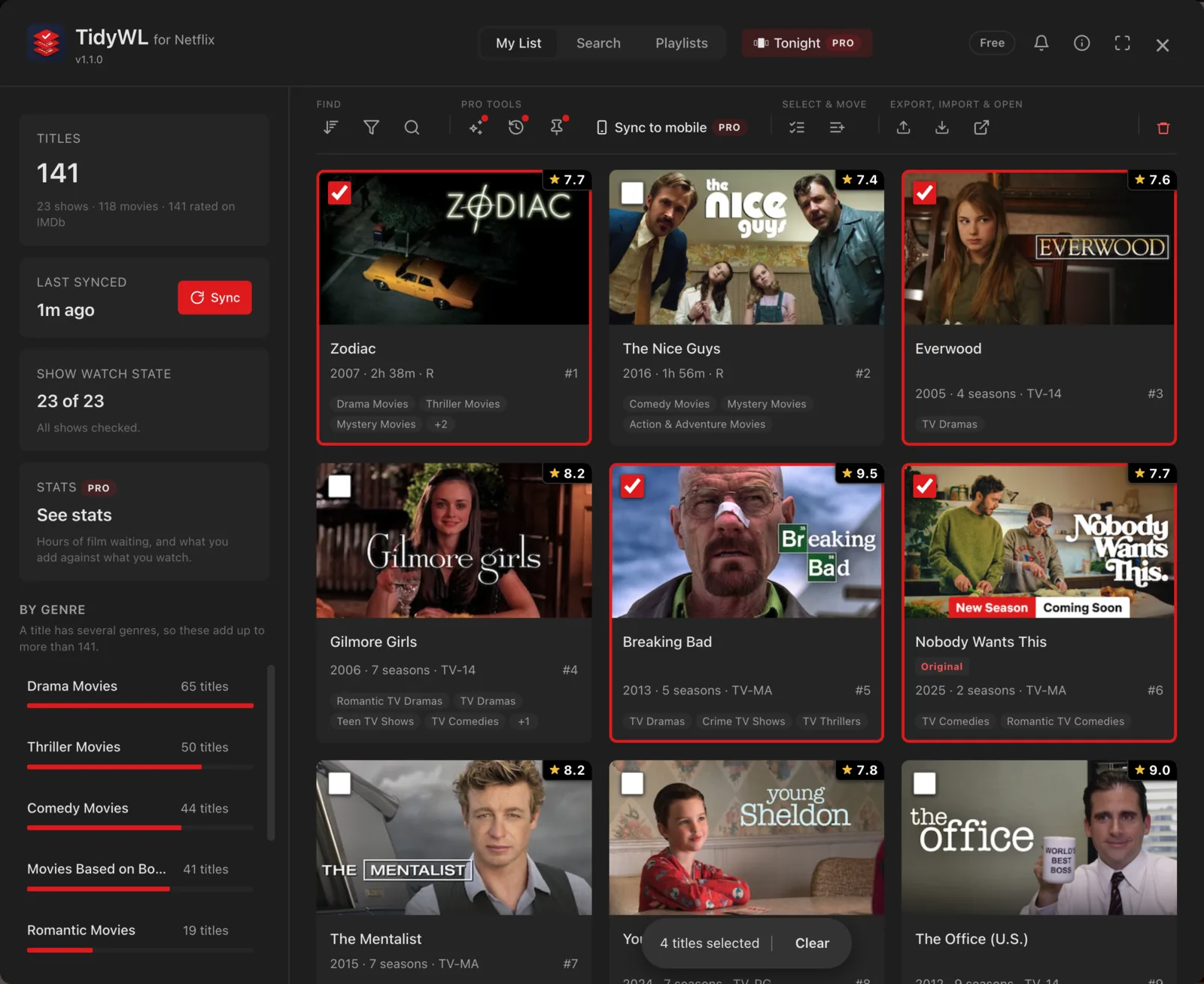
Task: Click the red trash delete icon
Action: [1163, 128]
